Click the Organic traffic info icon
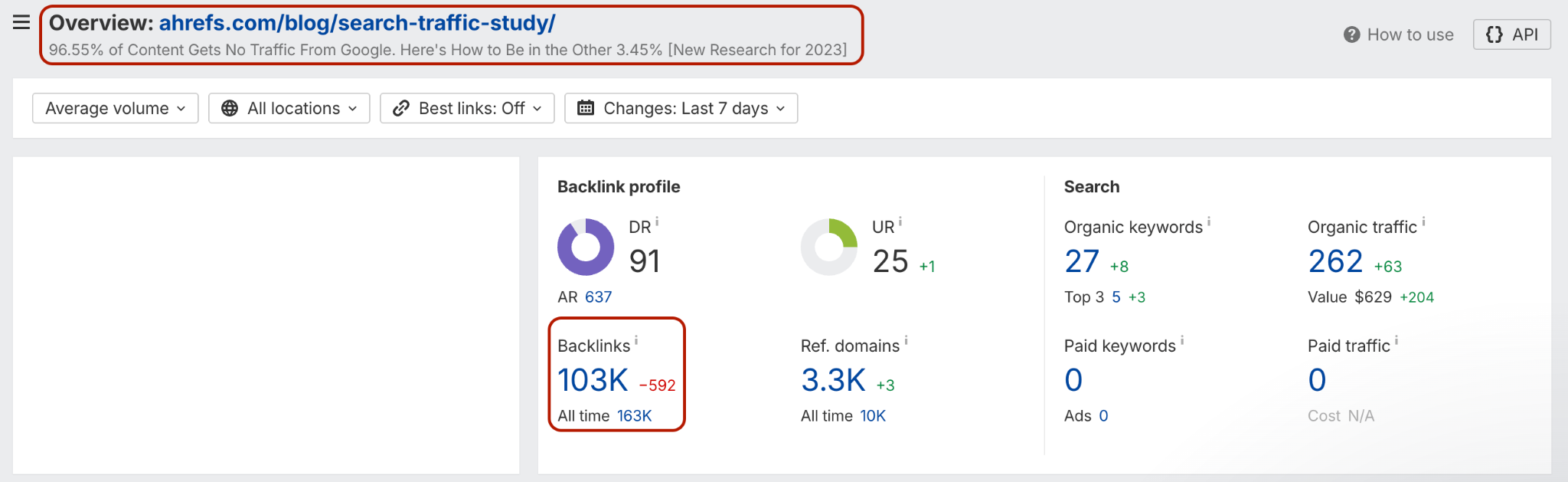The height and width of the screenshot is (482, 1568). click(1424, 221)
